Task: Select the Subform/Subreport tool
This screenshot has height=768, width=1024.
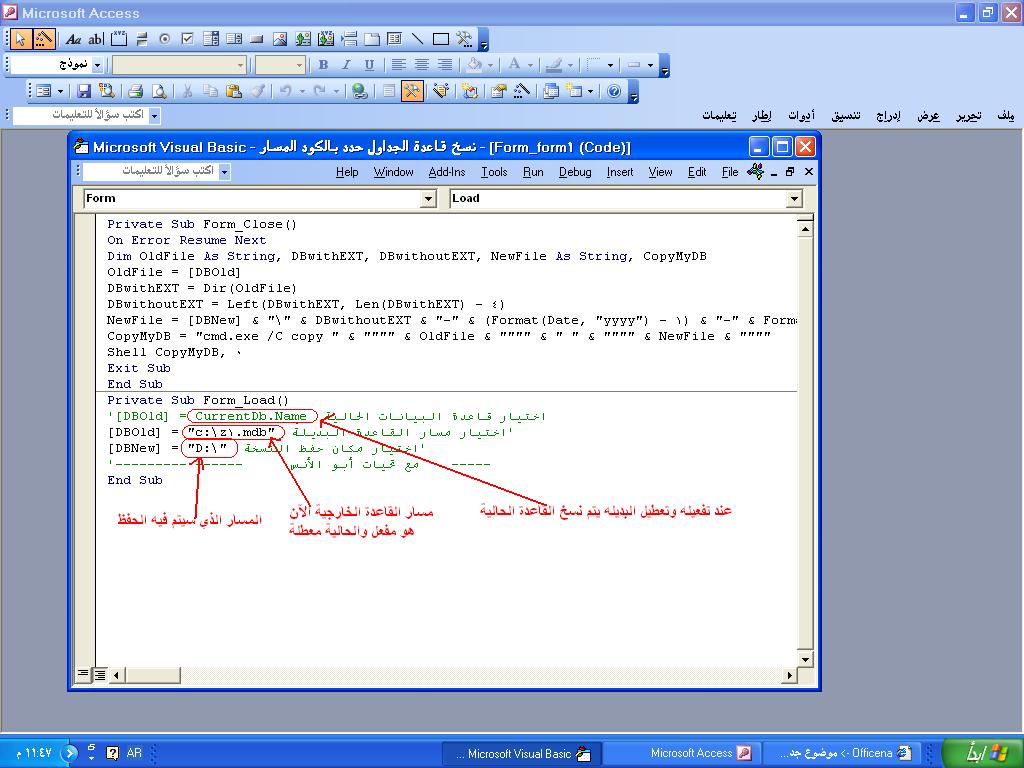Action: click(x=394, y=39)
